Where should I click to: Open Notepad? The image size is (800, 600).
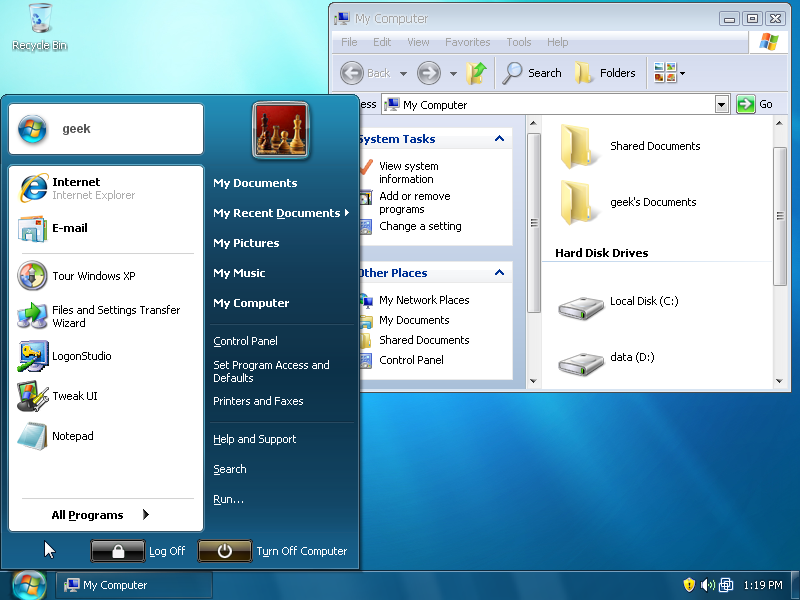pyautogui.click(x=71, y=436)
